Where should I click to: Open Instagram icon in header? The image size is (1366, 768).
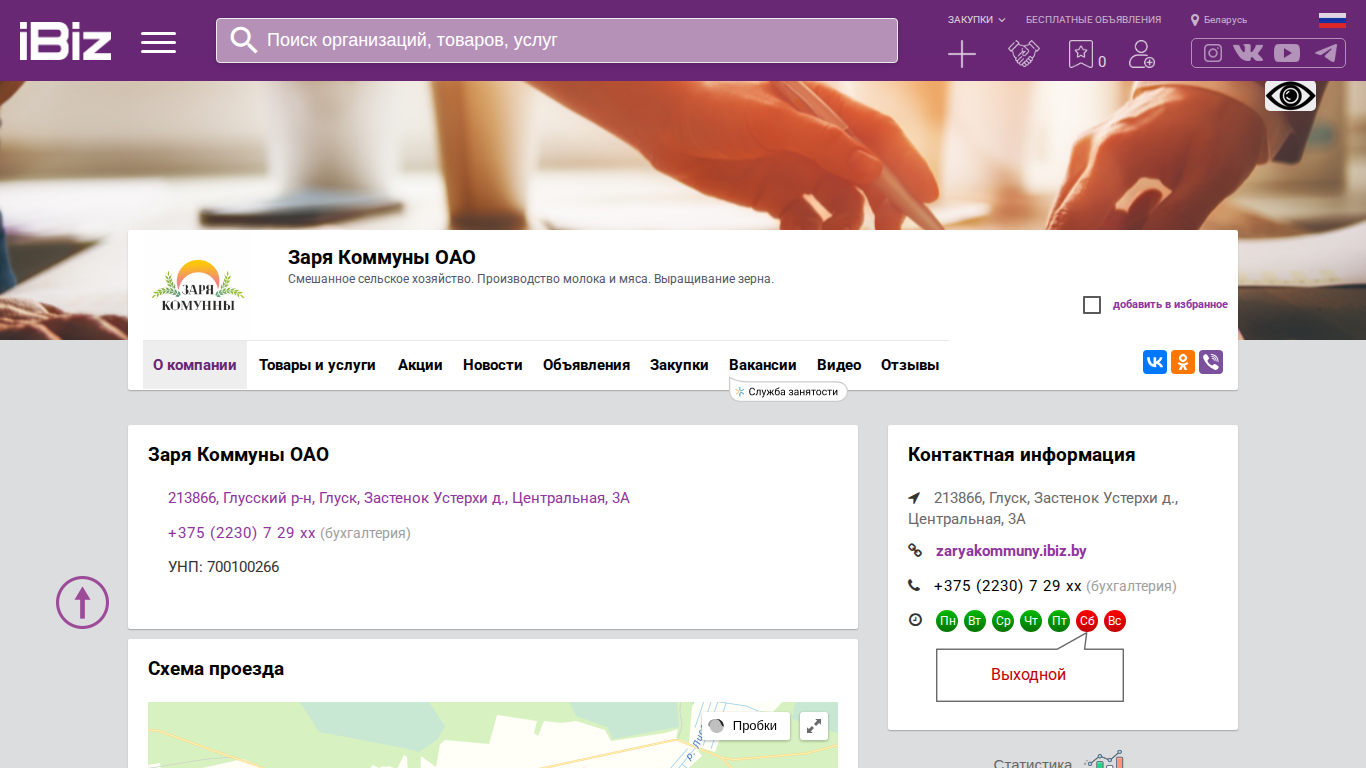point(1213,54)
